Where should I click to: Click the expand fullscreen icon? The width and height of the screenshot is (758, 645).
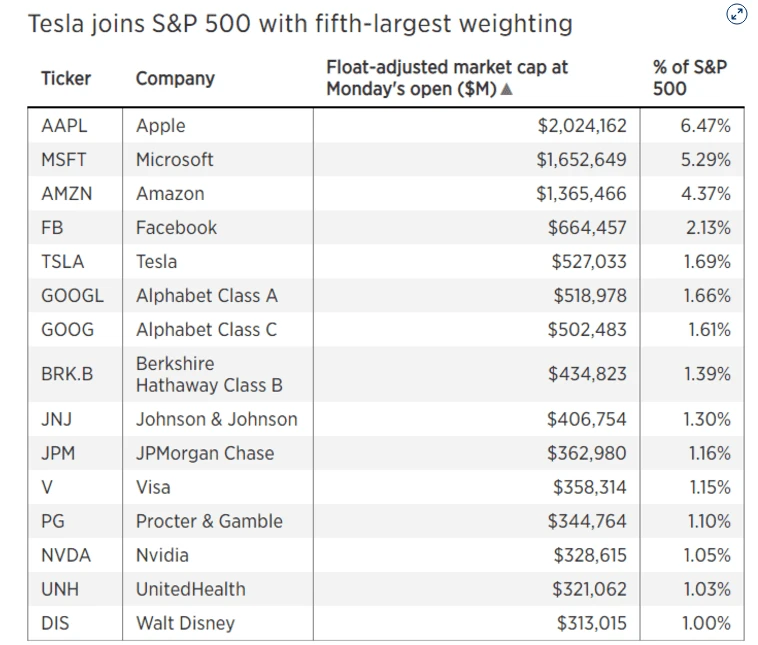(736, 14)
